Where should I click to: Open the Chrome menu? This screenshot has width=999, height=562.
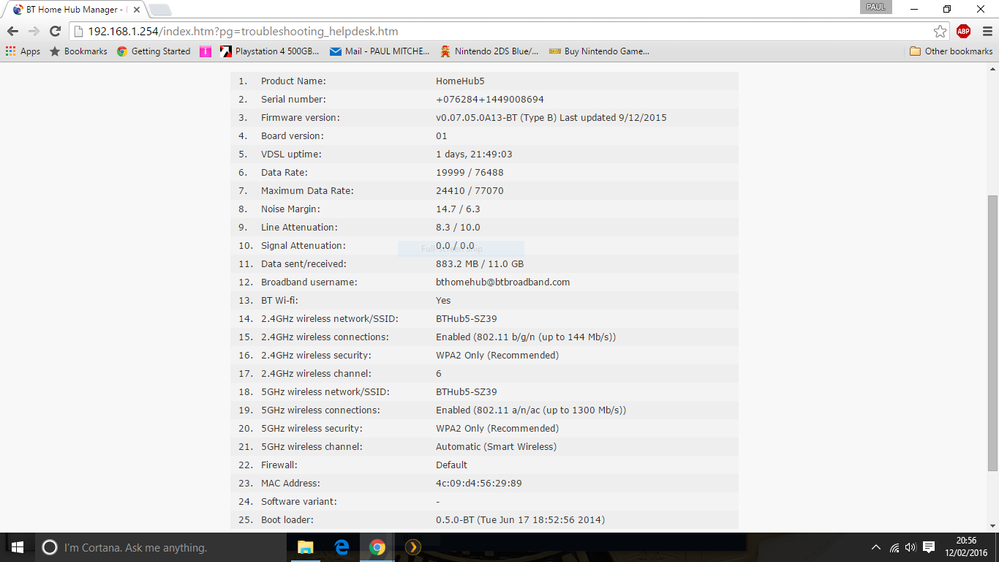pos(987,31)
